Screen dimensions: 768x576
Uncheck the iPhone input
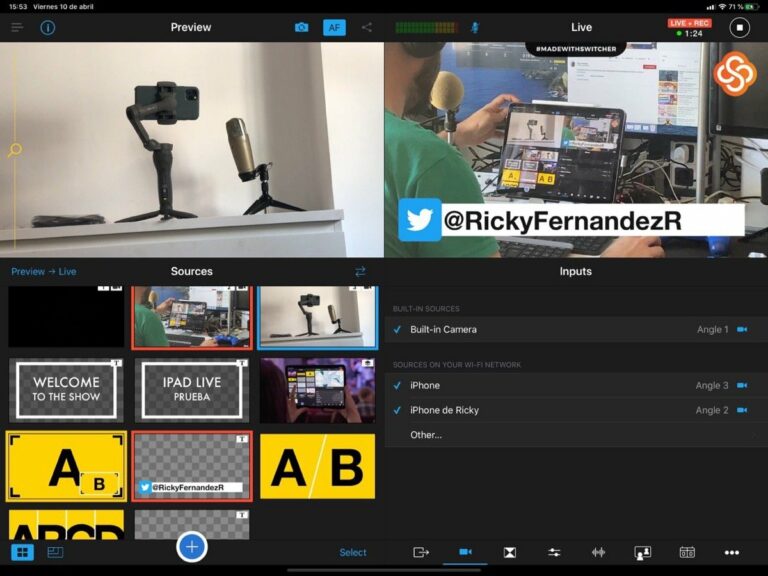(x=397, y=385)
